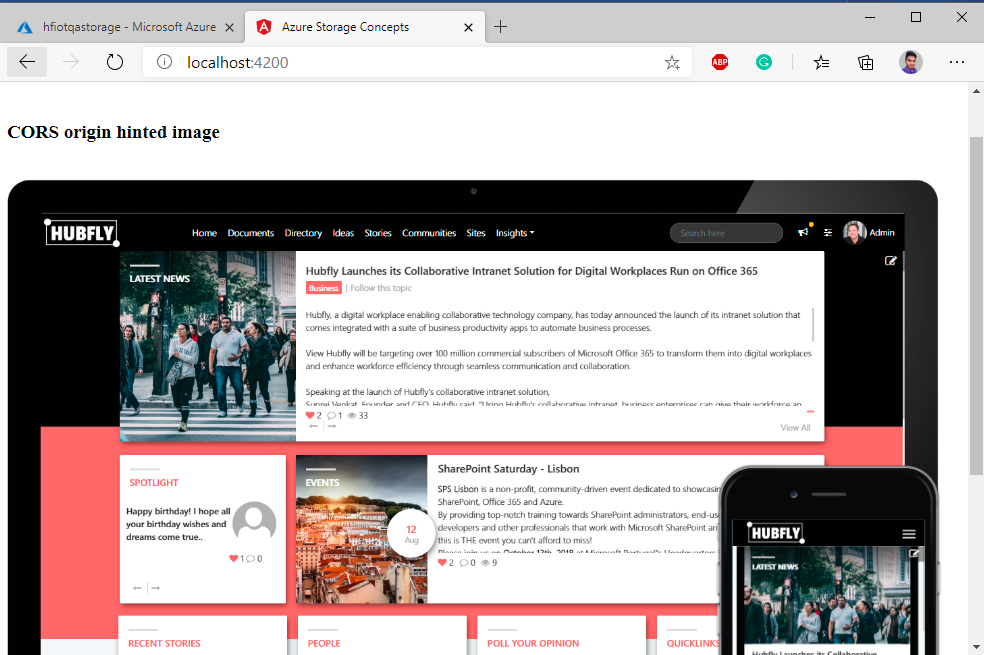984x655 pixels.
Task: Click the edit pencil icon below Admin
Action: (x=890, y=260)
